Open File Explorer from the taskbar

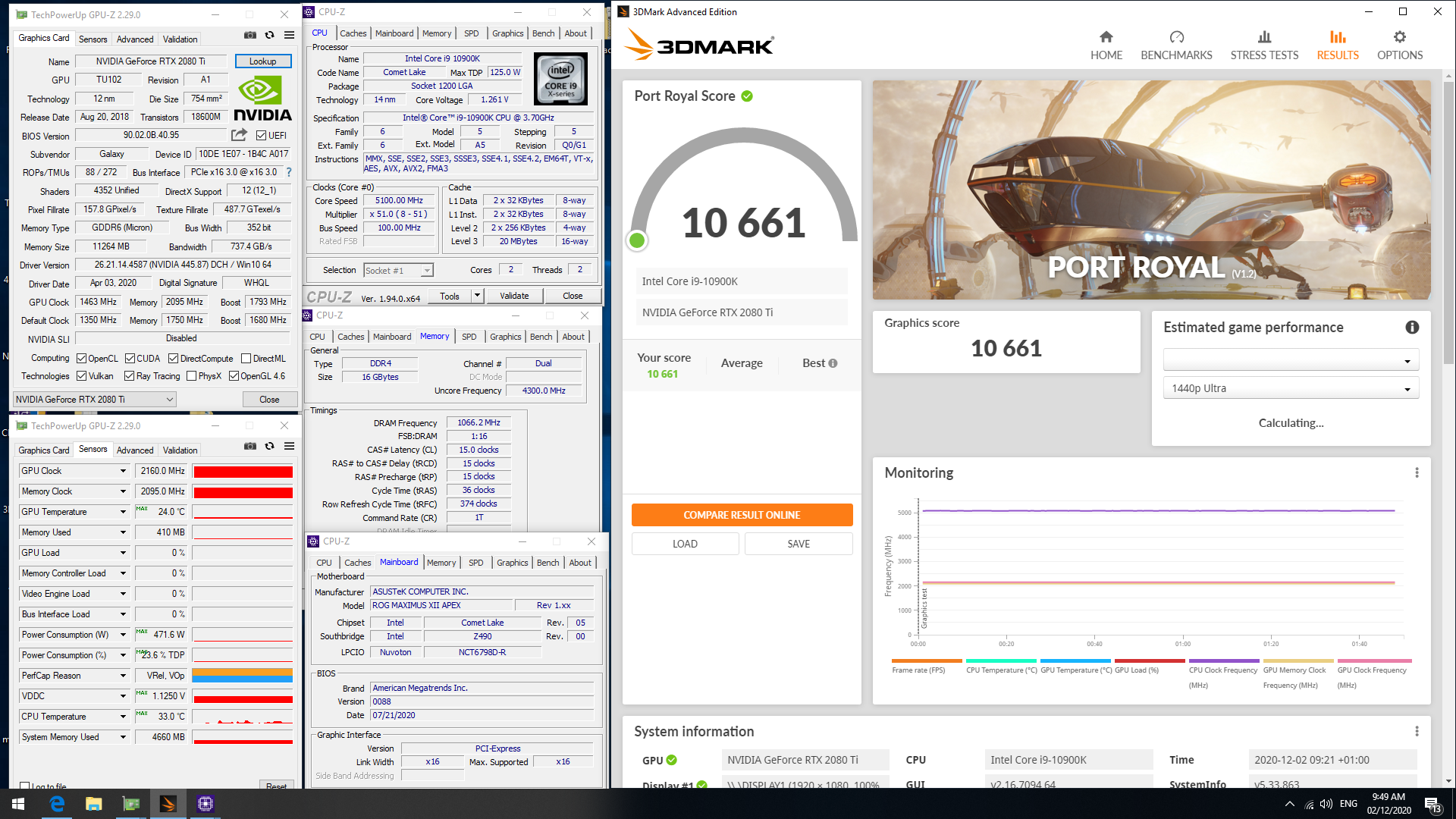click(94, 804)
